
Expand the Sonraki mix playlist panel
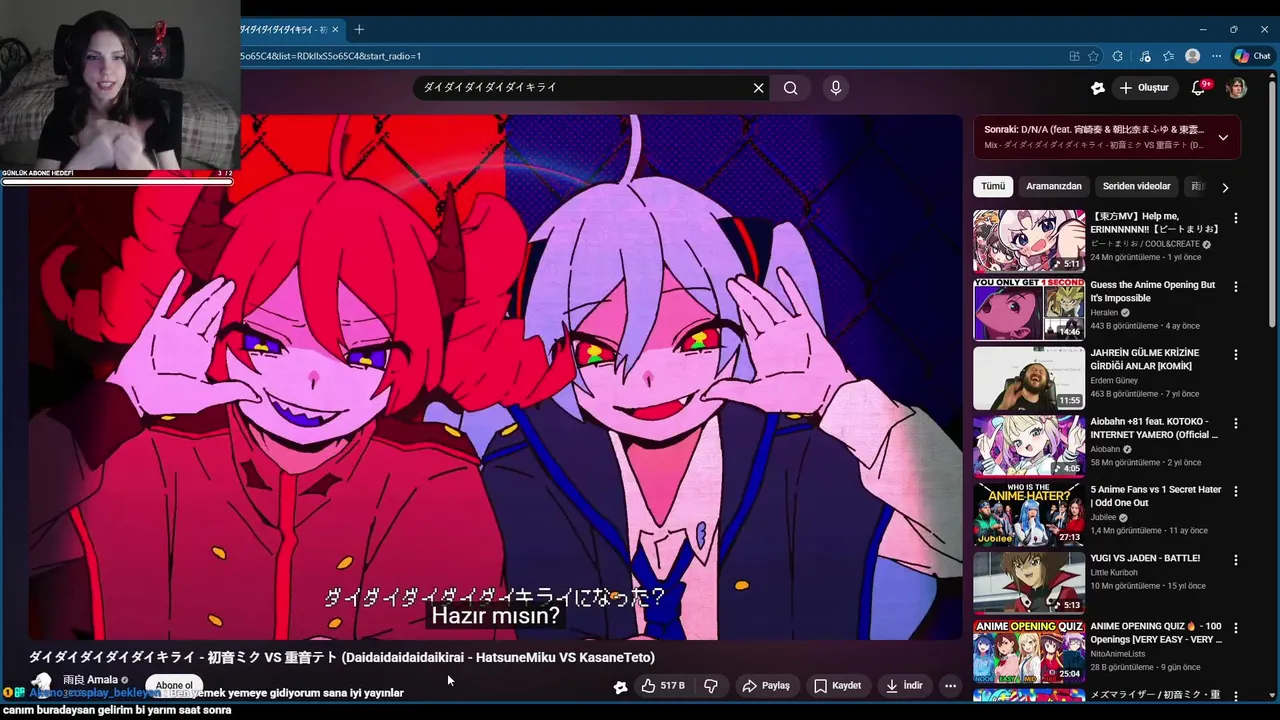(x=1223, y=138)
